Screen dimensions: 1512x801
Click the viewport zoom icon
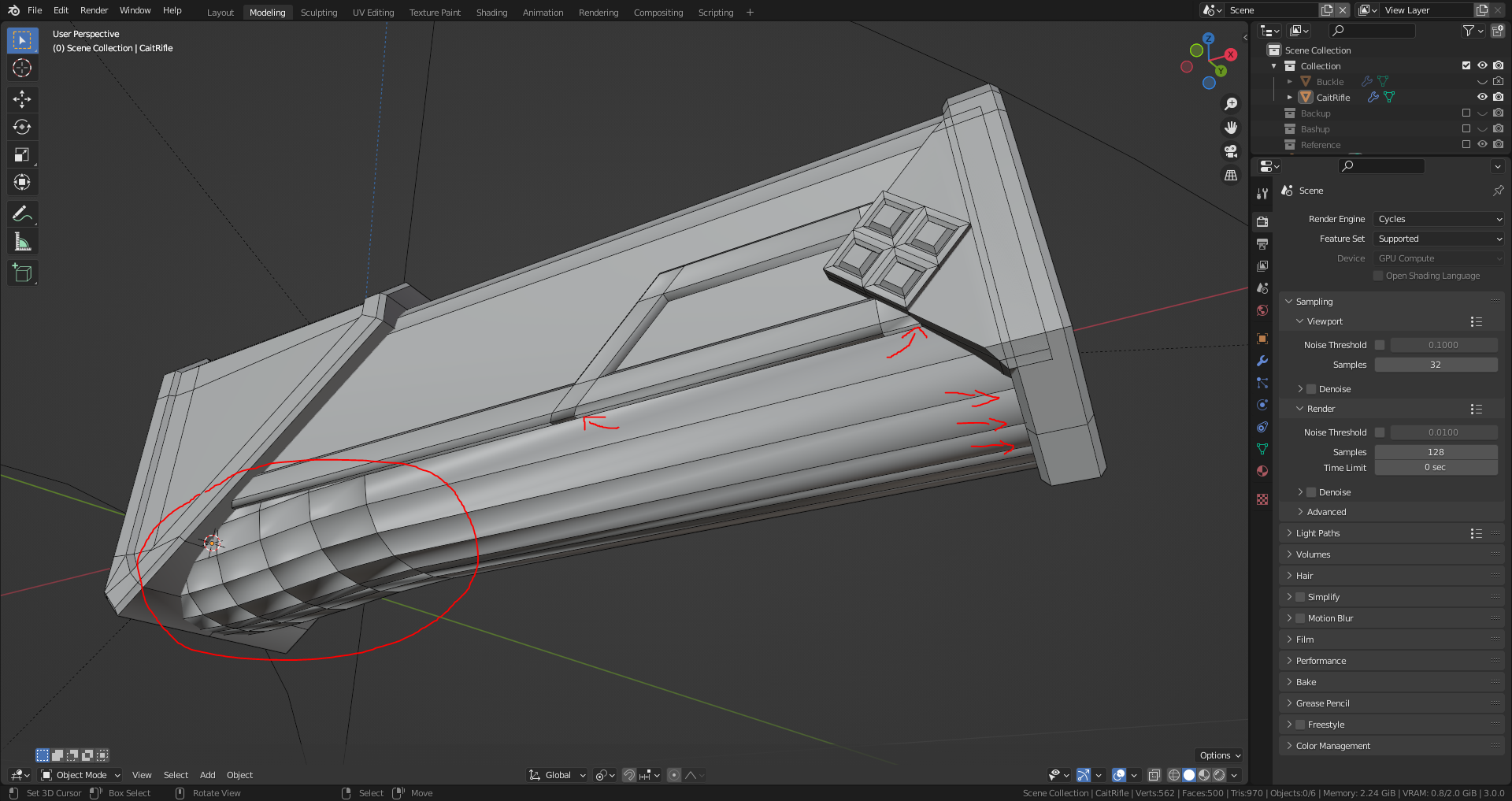1231,104
